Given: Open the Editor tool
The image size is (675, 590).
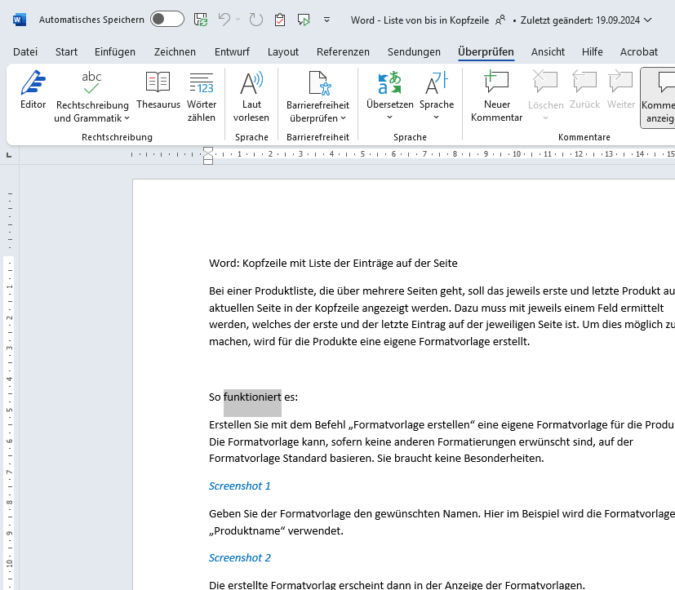Looking at the screenshot, I should click(33, 90).
